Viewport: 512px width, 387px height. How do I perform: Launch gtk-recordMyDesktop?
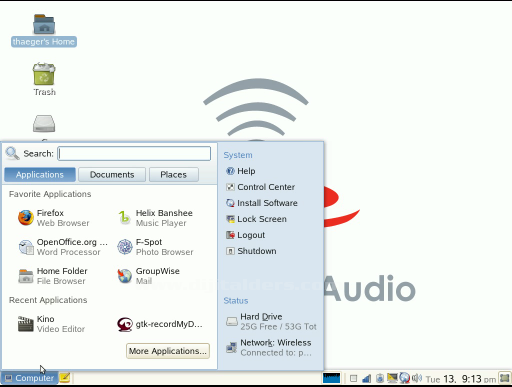click(x=160, y=324)
